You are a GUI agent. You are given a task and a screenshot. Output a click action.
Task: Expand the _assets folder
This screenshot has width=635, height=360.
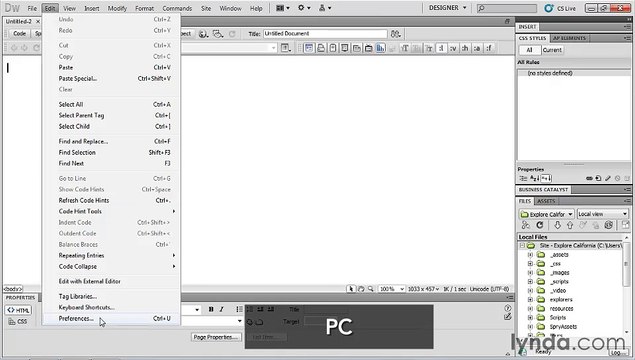point(530,255)
